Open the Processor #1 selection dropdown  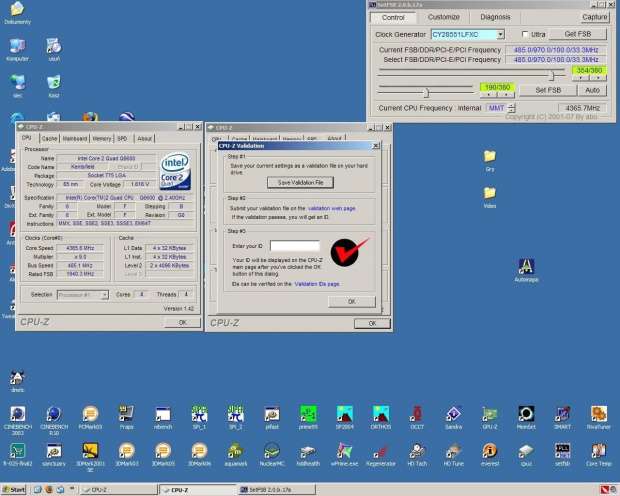click(104, 295)
